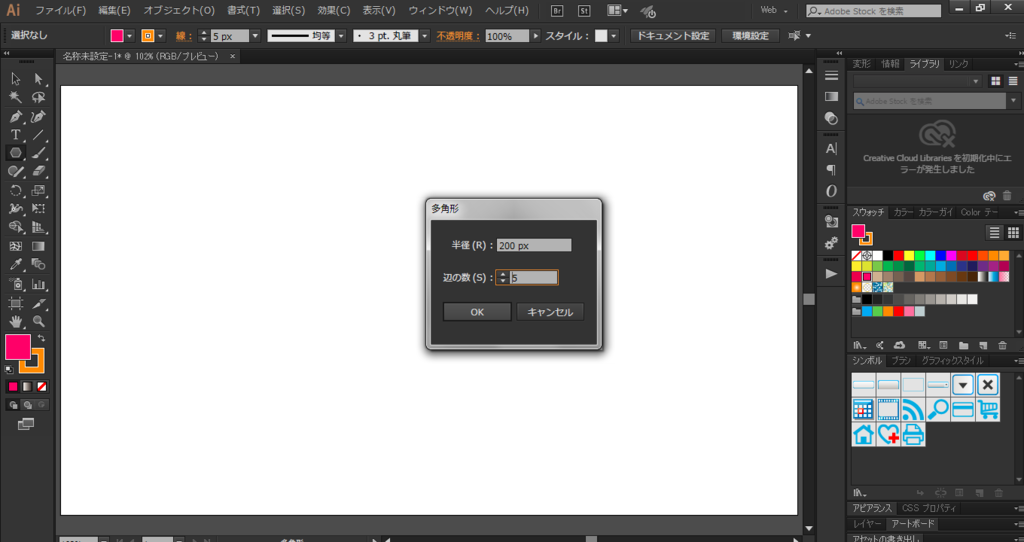The height and width of the screenshot is (542, 1024).
Task: Open the ファイル(F) menu
Action: tap(61, 10)
